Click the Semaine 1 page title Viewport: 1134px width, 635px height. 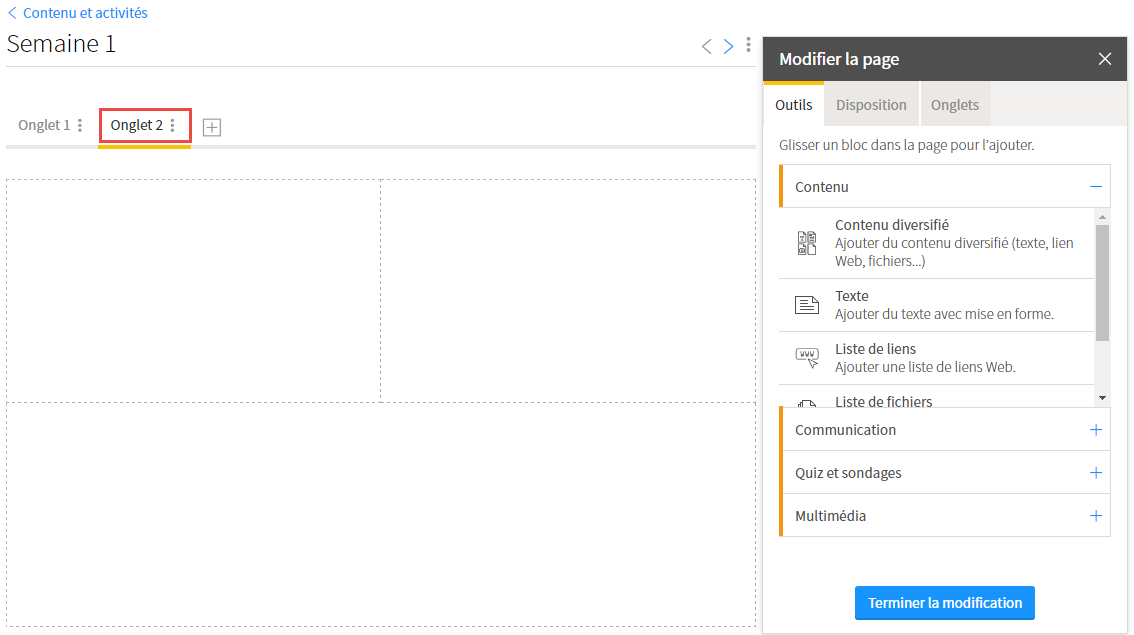[x=61, y=44]
